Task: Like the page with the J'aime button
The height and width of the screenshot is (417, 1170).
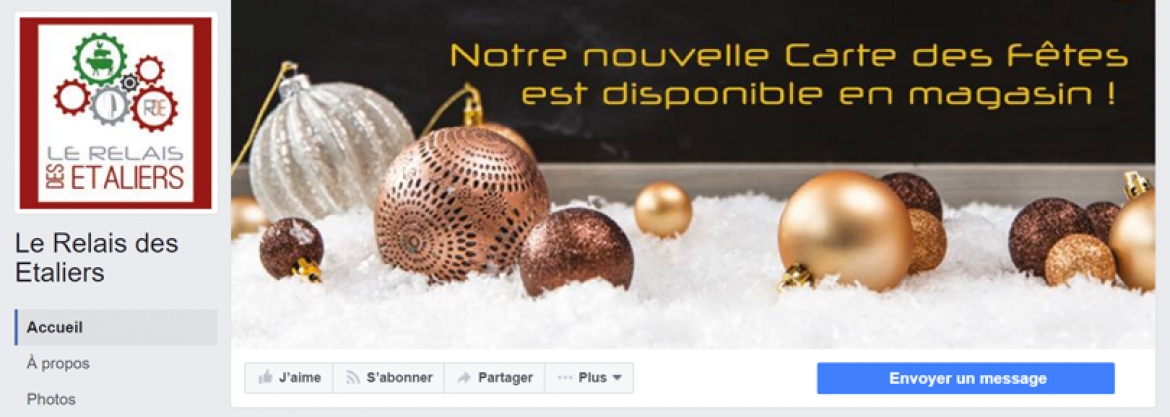Action: [289, 378]
